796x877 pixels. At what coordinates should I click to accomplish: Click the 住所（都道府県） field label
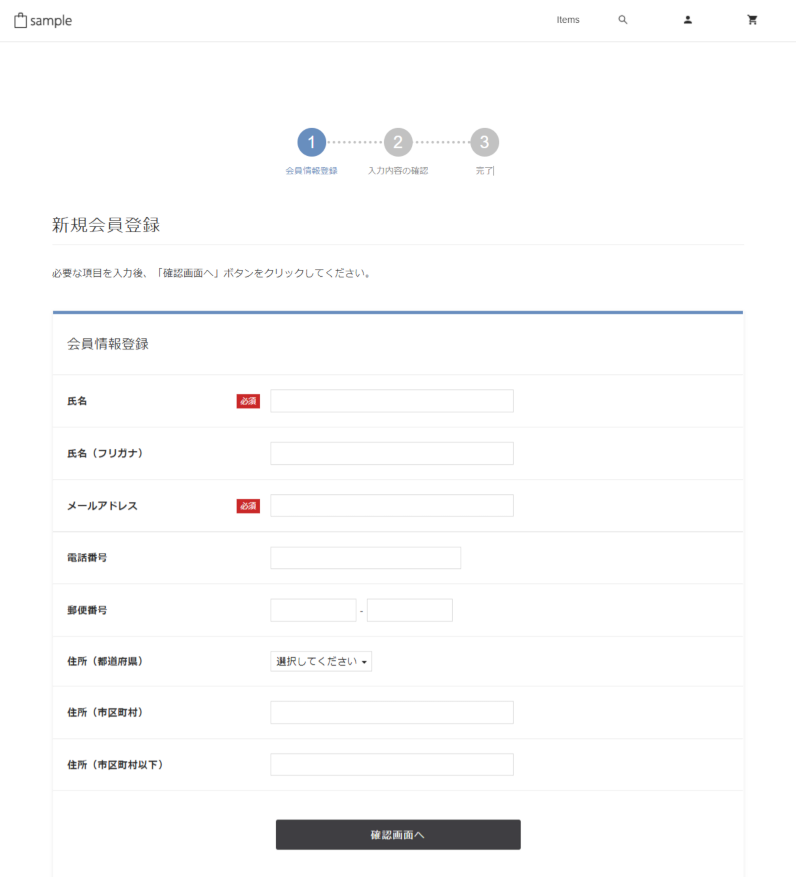pyautogui.click(x=105, y=661)
